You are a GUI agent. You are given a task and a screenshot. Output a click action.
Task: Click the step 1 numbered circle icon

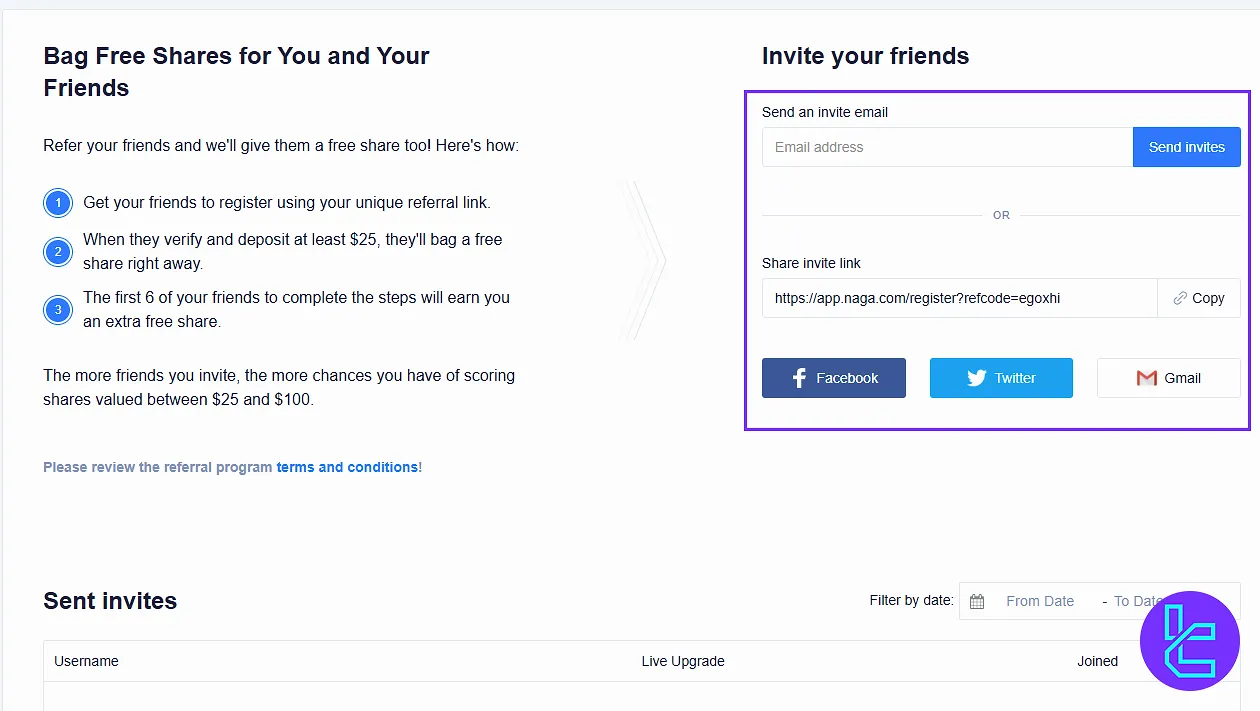tap(58, 203)
